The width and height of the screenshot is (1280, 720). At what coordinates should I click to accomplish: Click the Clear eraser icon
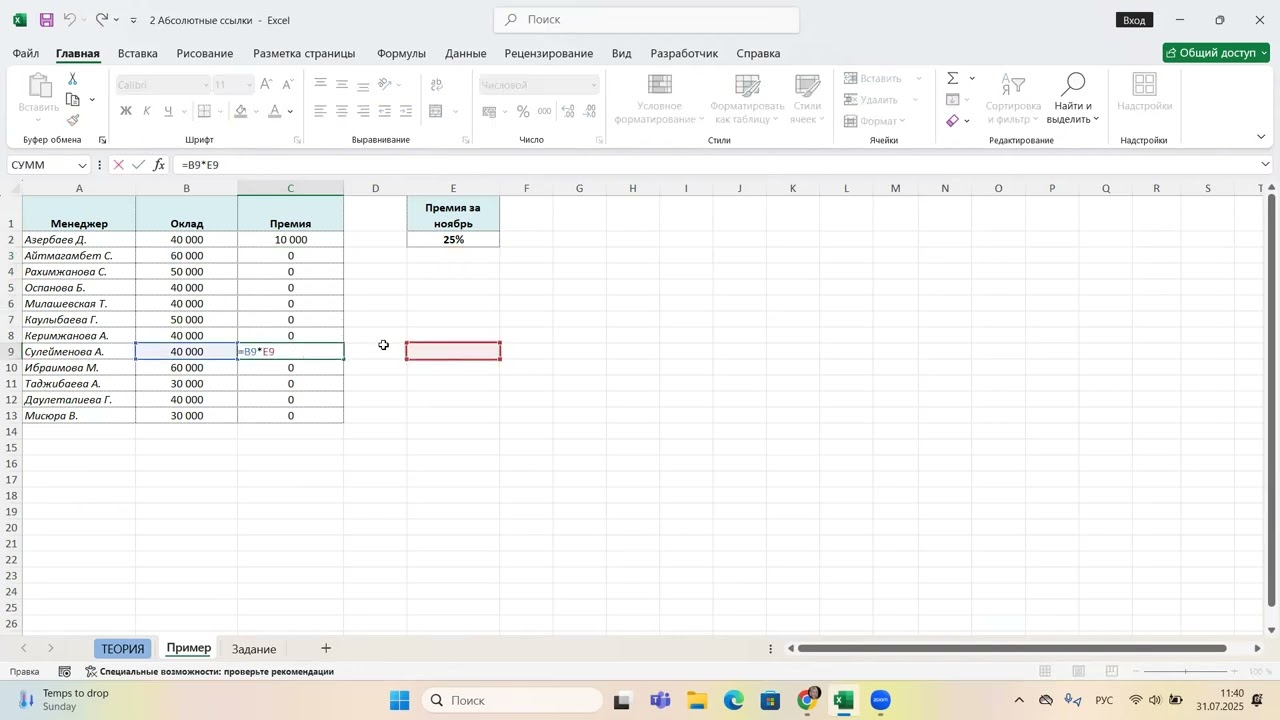pos(953,121)
